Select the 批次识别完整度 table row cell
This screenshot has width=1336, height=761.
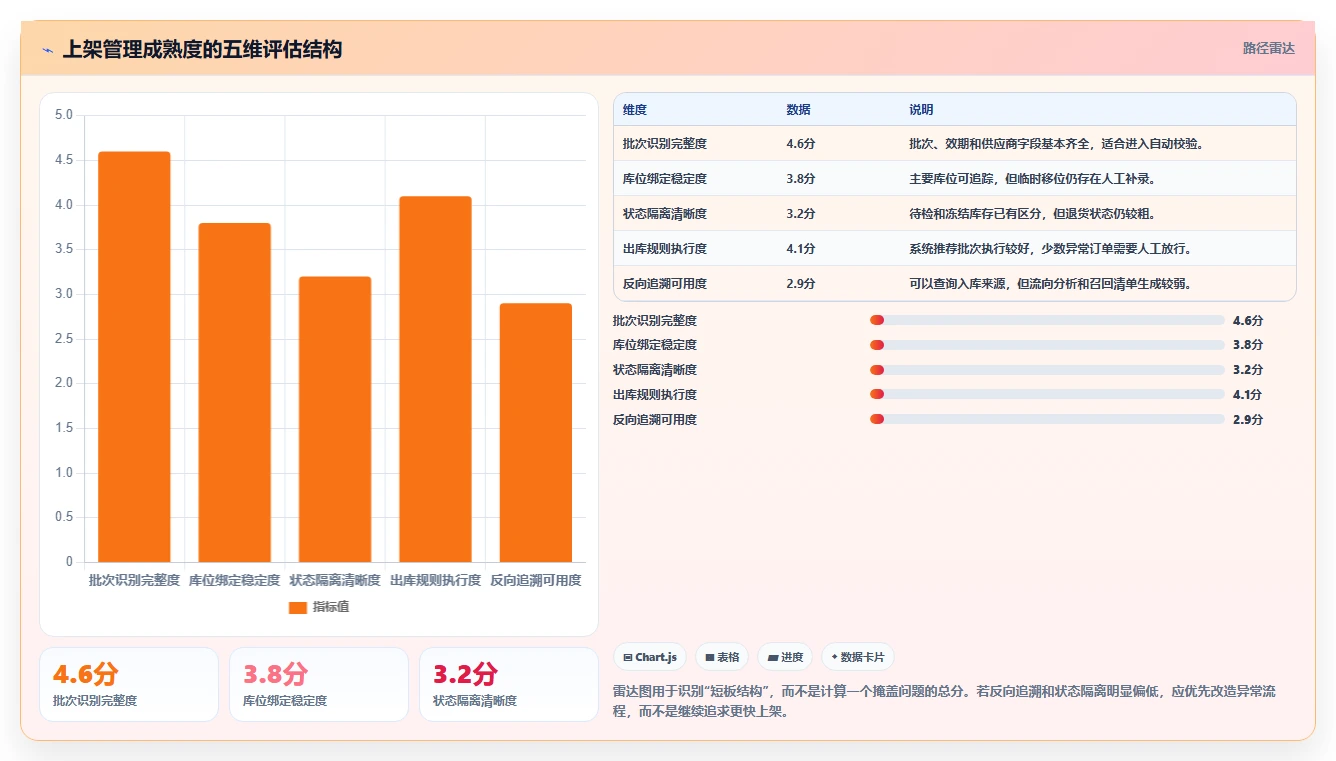point(664,144)
